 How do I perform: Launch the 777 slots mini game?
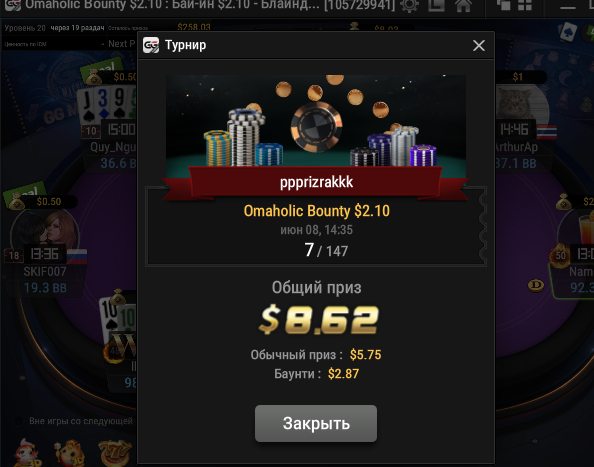coord(115,452)
